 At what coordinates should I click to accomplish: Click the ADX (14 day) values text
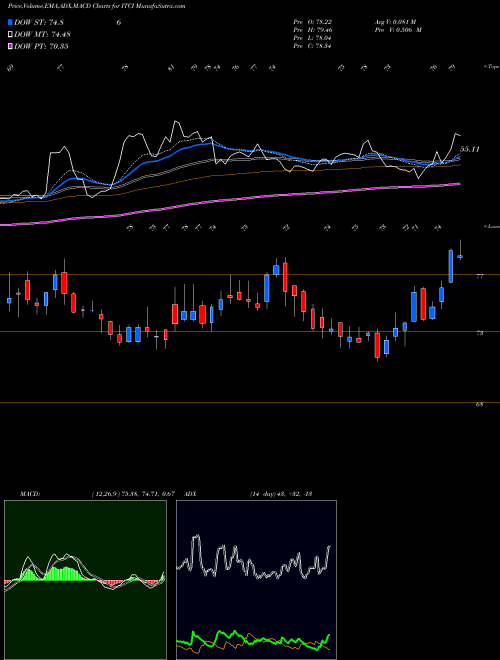pyautogui.click(x=280, y=494)
